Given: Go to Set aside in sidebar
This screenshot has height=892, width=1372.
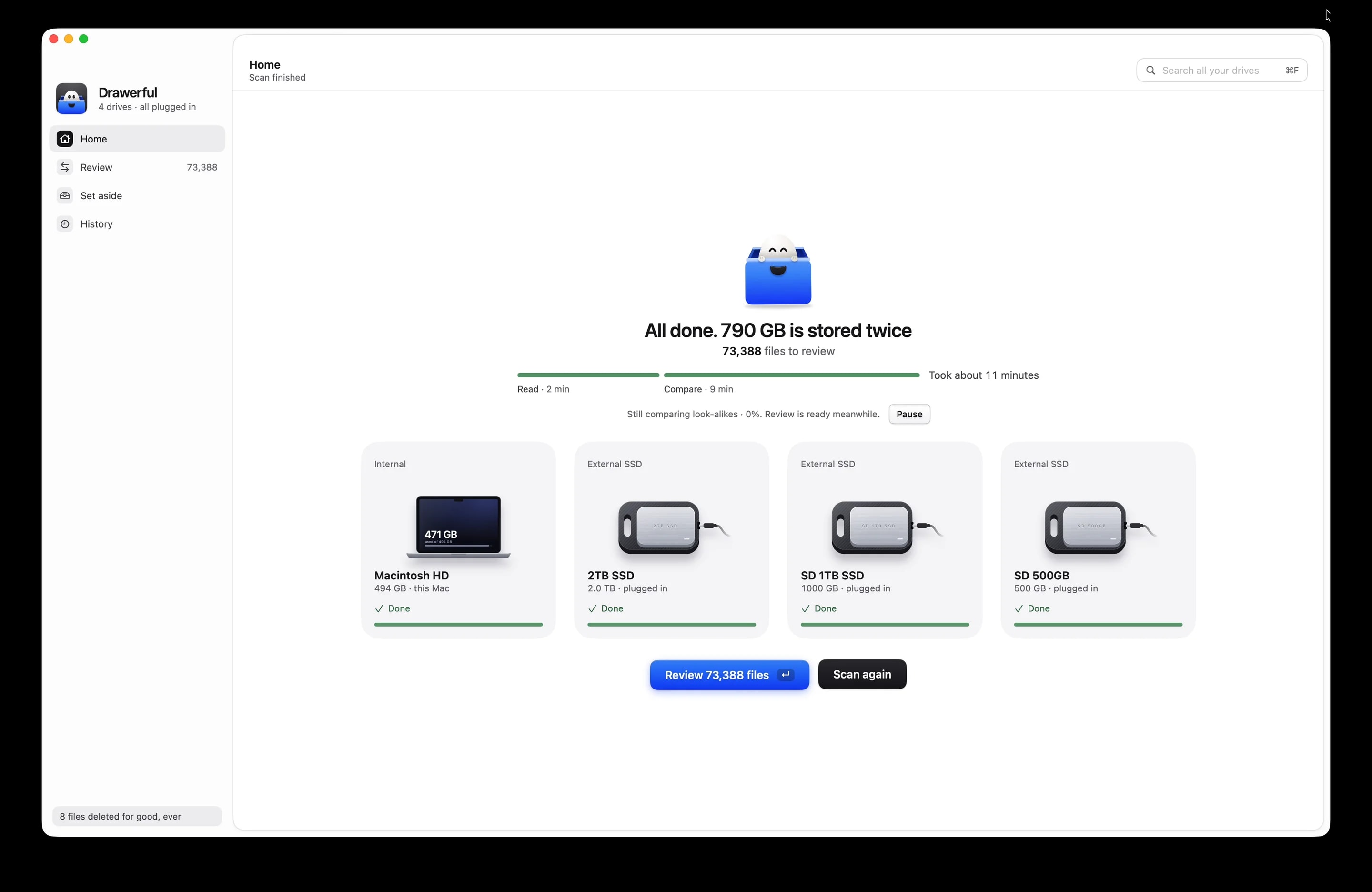Looking at the screenshot, I should 137,195.
